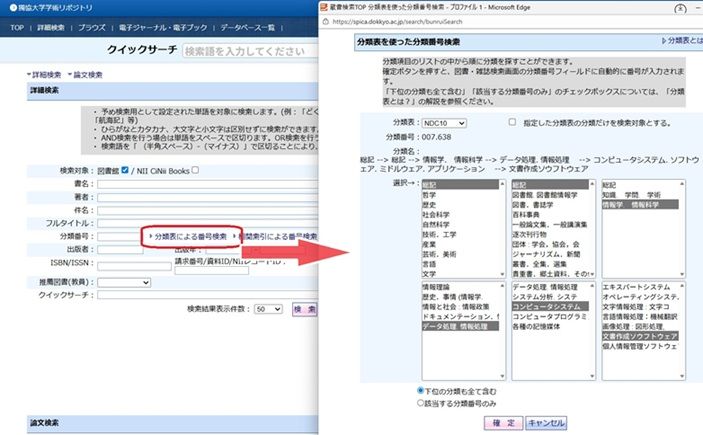
Task: Select ドキュメンテーション list item
Action: click(x=460, y=316)
